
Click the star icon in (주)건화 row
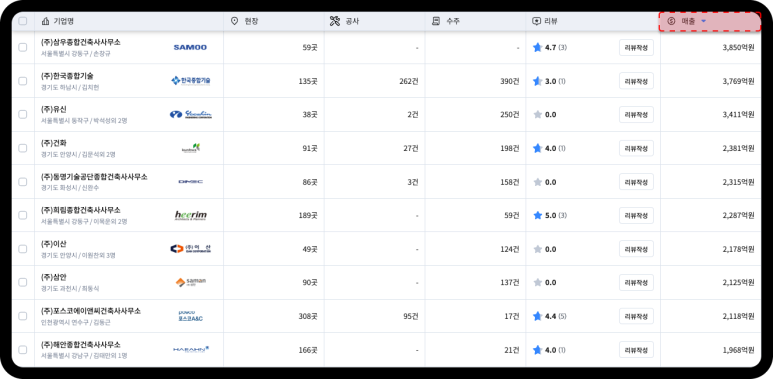click(537, 148)
